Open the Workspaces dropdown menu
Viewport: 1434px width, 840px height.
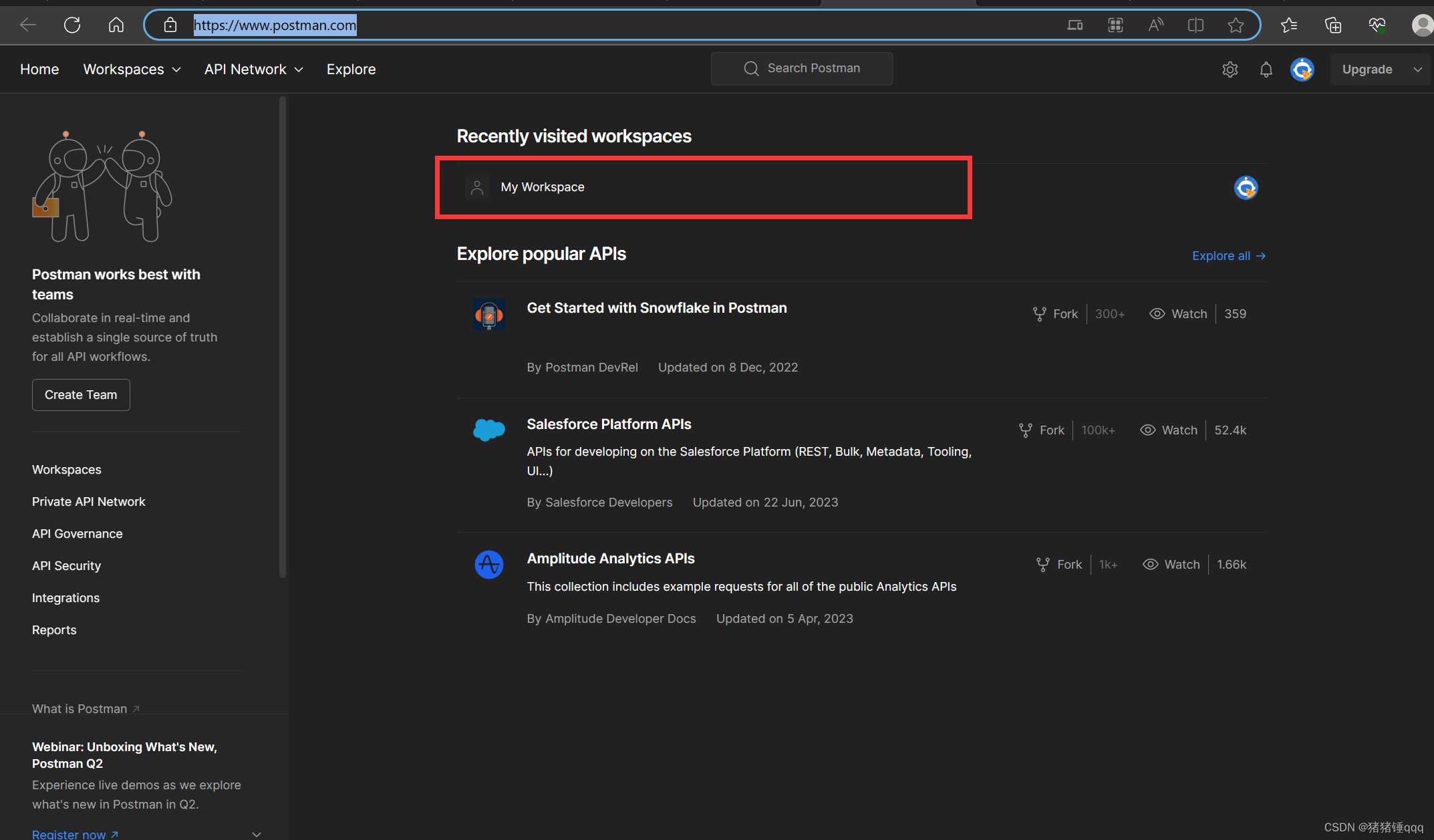pos(132,69)
